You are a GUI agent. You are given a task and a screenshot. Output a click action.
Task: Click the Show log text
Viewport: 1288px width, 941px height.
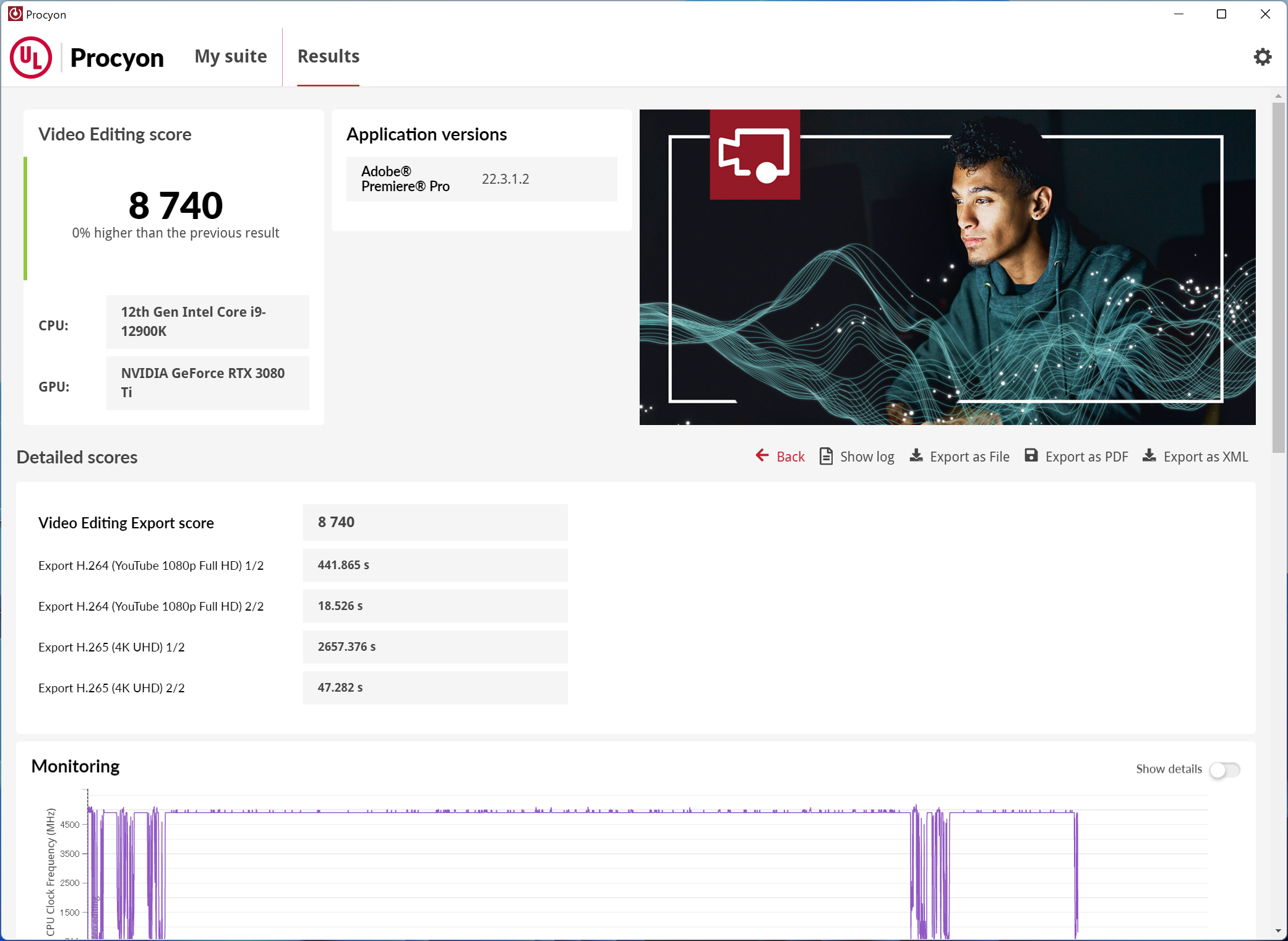point(867,457)
